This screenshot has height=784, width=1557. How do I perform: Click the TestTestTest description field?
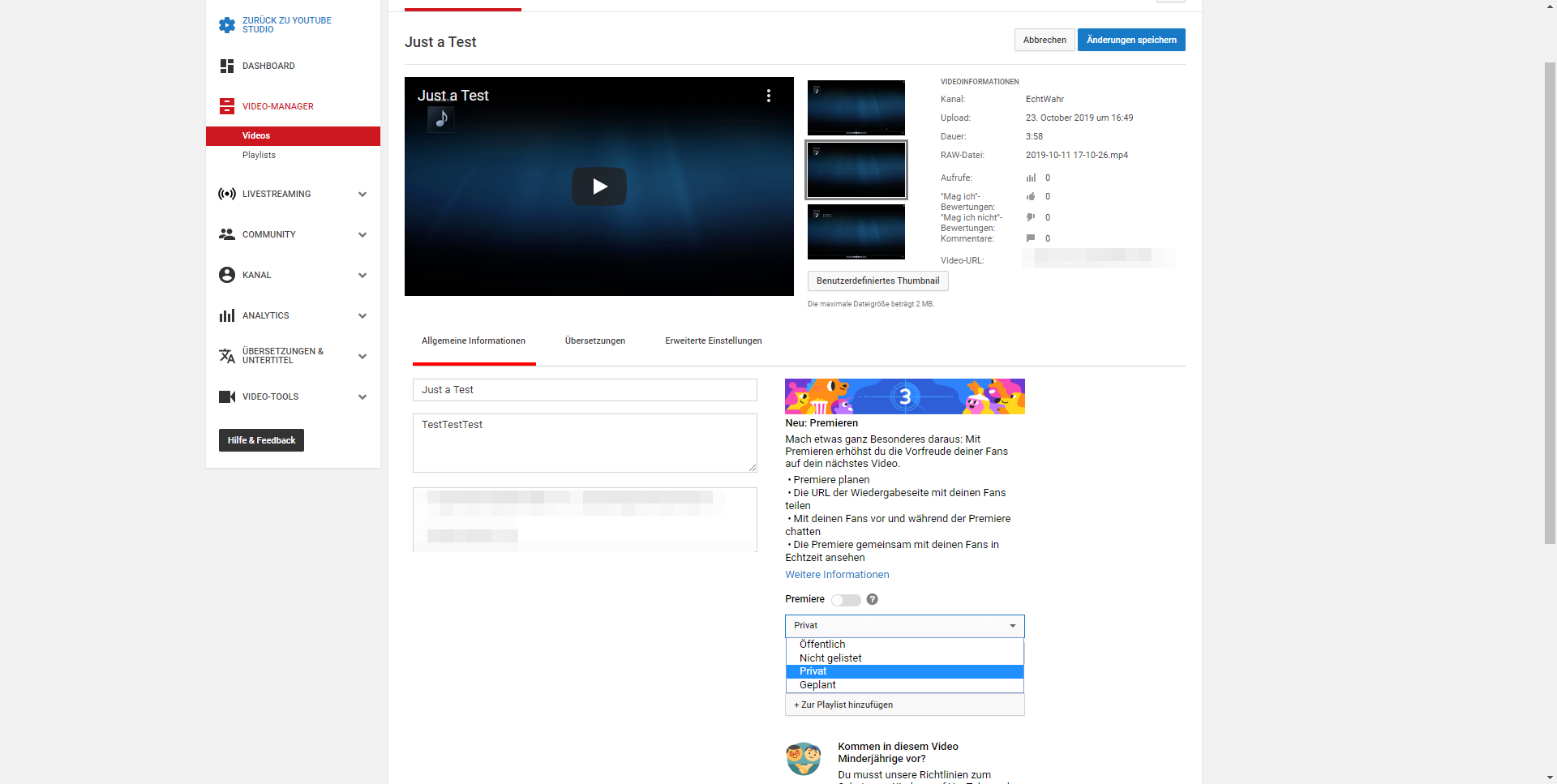[584, 443]
